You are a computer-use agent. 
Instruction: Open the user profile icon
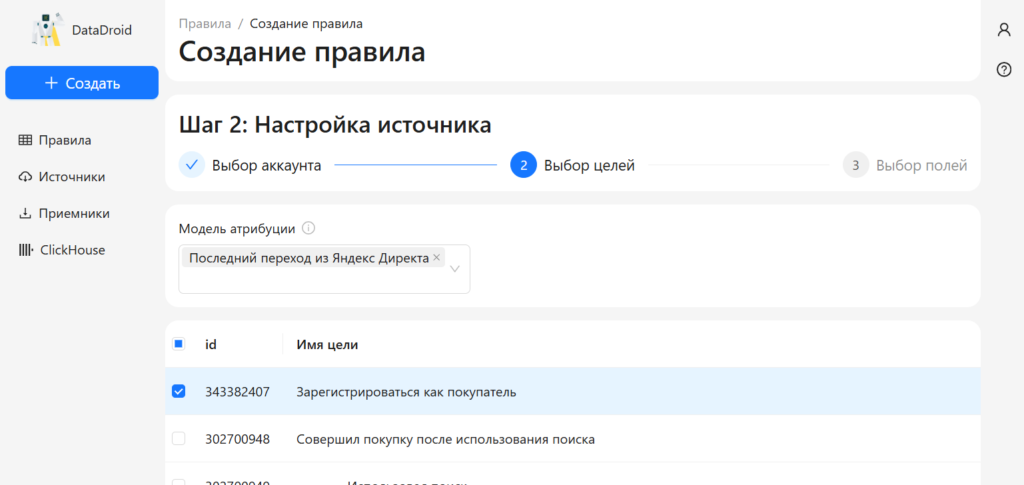(1004, 30)
